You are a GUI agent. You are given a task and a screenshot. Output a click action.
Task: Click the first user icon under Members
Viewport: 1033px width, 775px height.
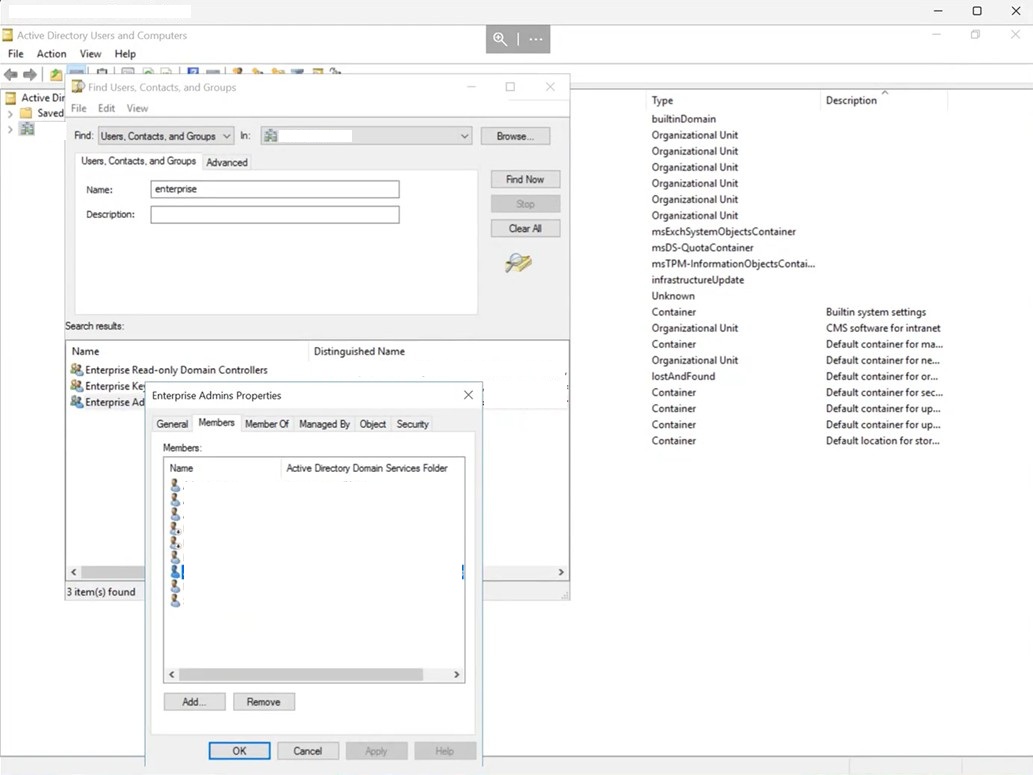click(175, 484)
